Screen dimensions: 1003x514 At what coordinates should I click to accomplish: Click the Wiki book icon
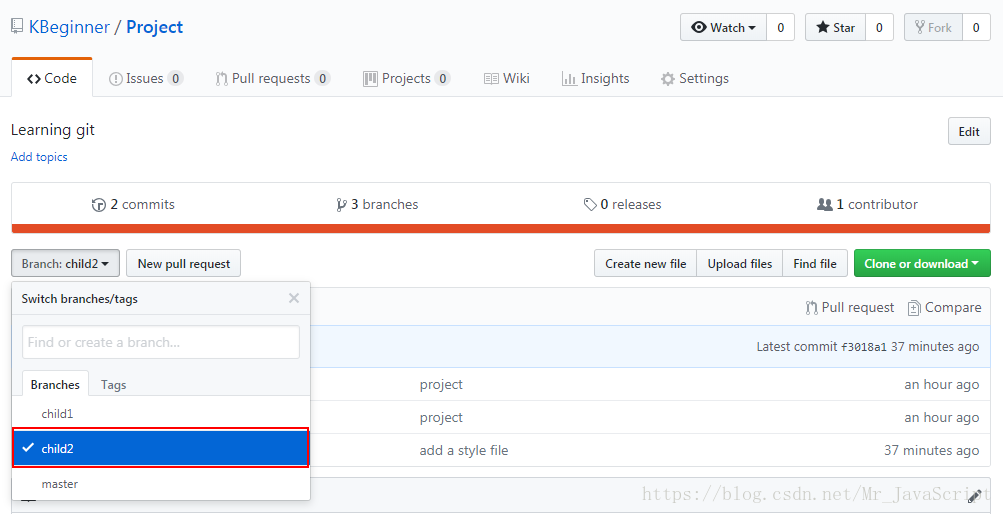pyautogui.click(x=491, y=79)
